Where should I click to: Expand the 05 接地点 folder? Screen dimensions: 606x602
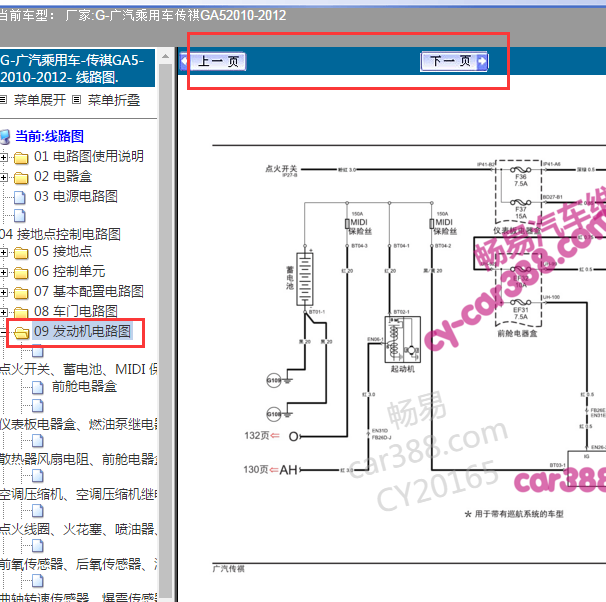coord(4,253)
